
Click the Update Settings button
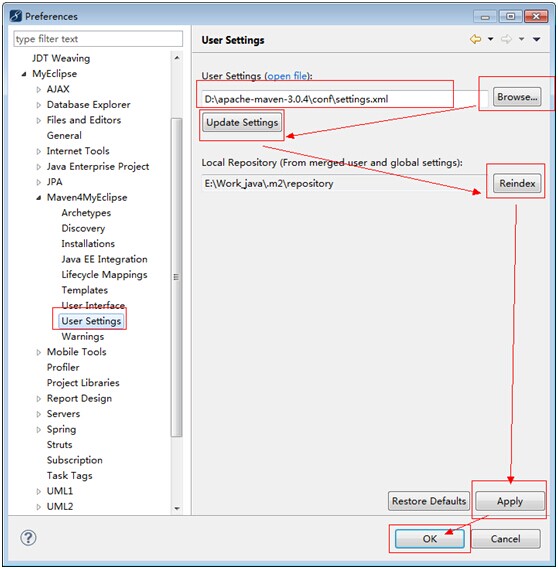[242, 123]
